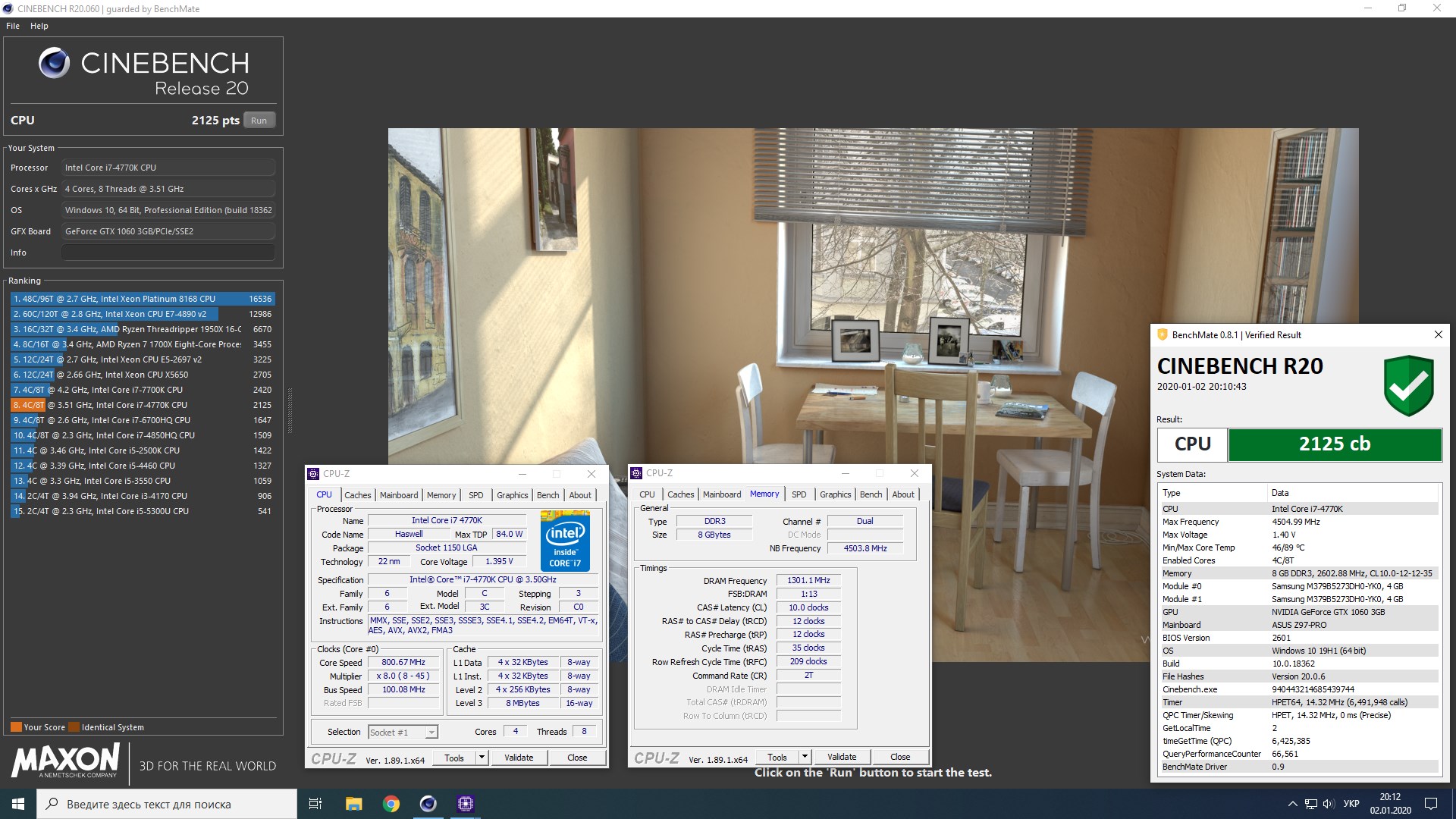This screenshot has height=819, width=1456.
Task: Expand Tools dropdown arrow in left CPU-Z window
Action: [482, 758]
